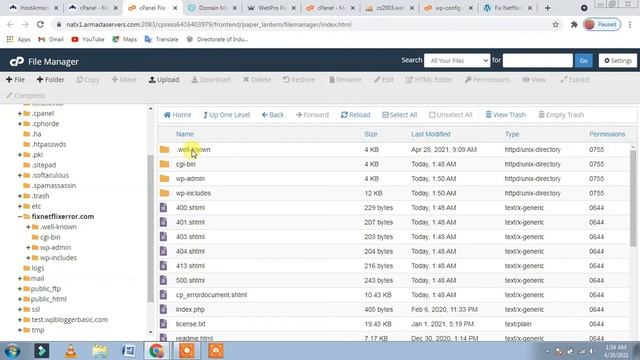This screenshot has width=640, height=360.
Task: Expand the wp-includes tree node
Action: click(28, 258)
